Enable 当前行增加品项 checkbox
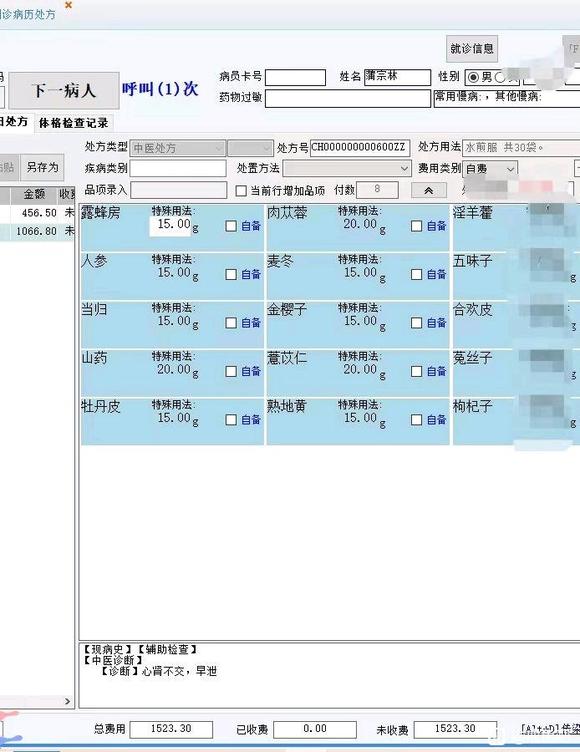 tap(241, 191)
